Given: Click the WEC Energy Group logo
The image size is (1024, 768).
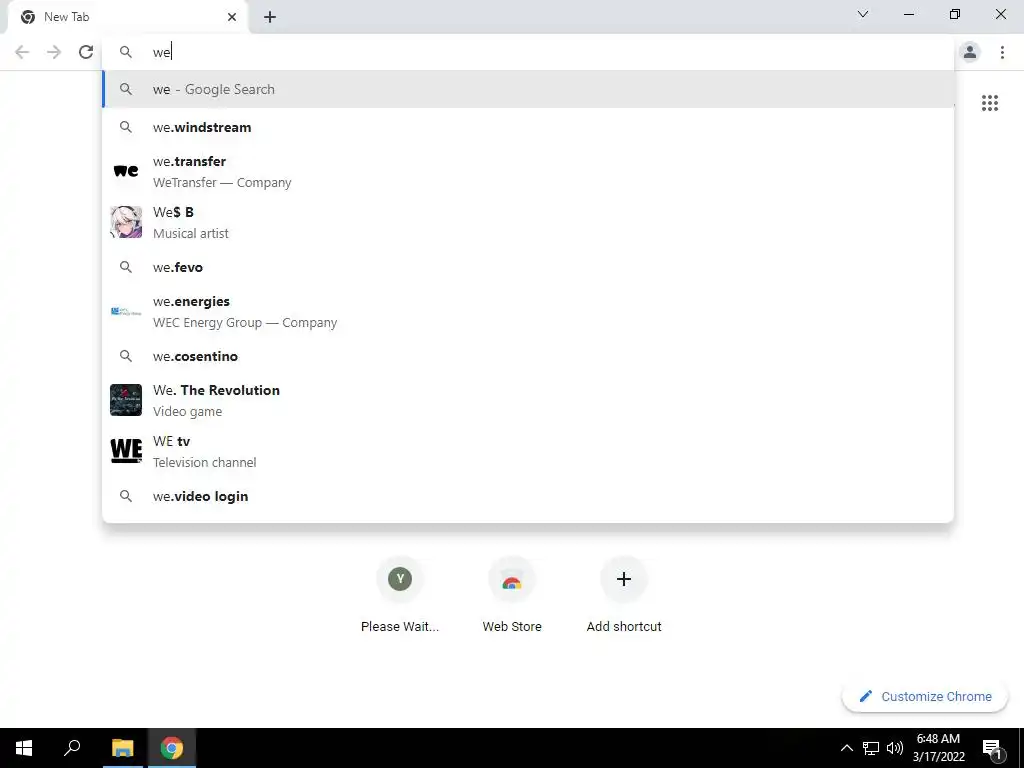Looking at the screenshot, I should pos(126,312).
